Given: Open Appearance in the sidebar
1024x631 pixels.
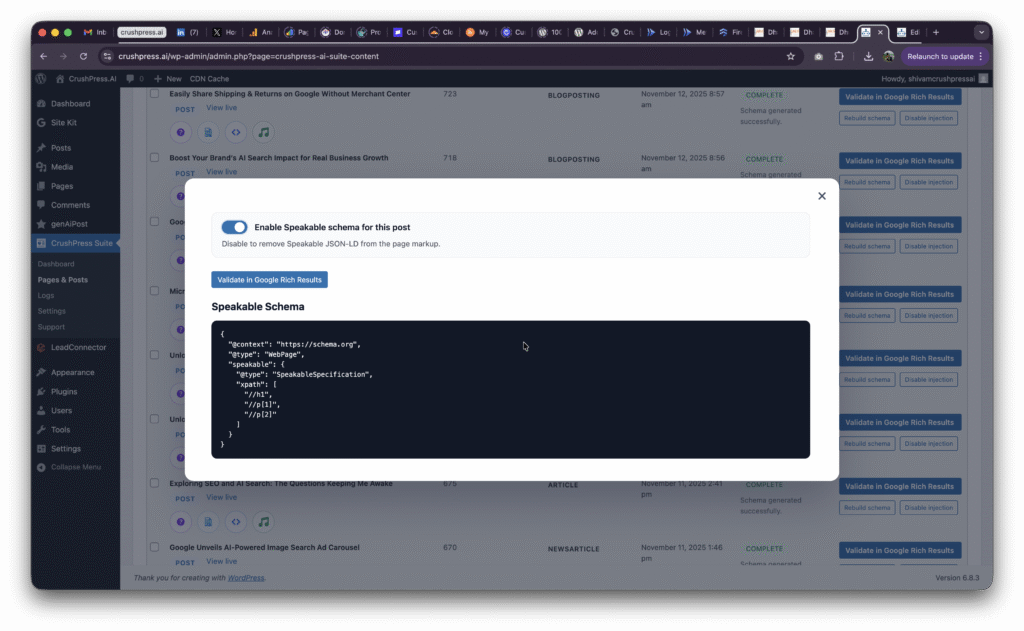Looking at the screenshot, I should click(72, 372).
